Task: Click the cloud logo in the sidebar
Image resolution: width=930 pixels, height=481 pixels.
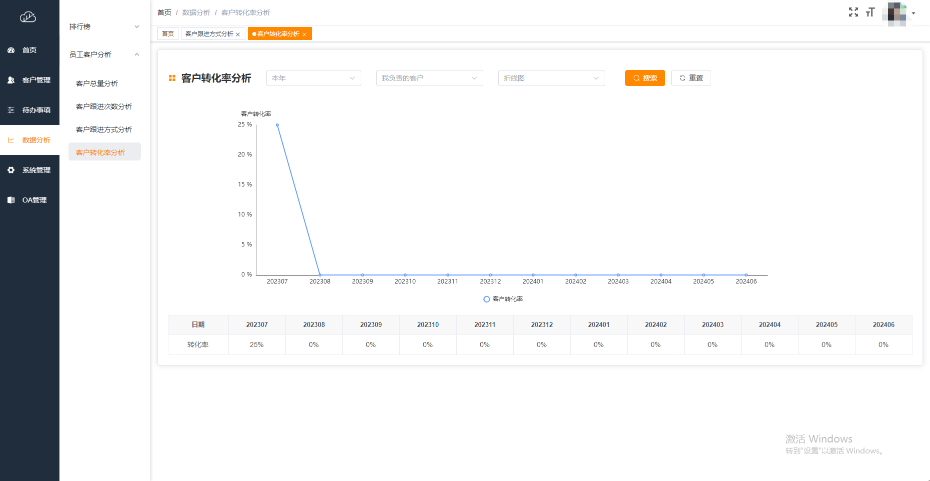Action: [x=28, y=16]
